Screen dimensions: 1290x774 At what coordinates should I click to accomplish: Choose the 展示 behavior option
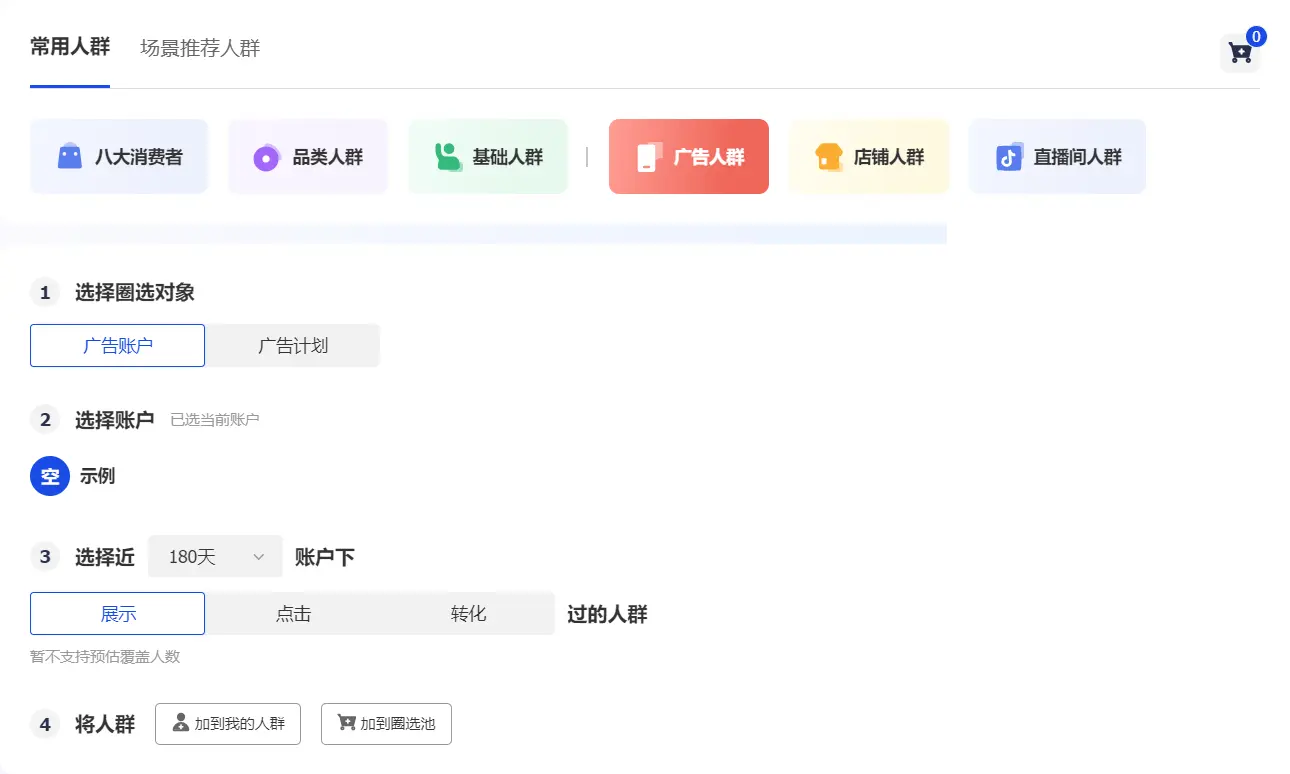[x=118, y=614]
